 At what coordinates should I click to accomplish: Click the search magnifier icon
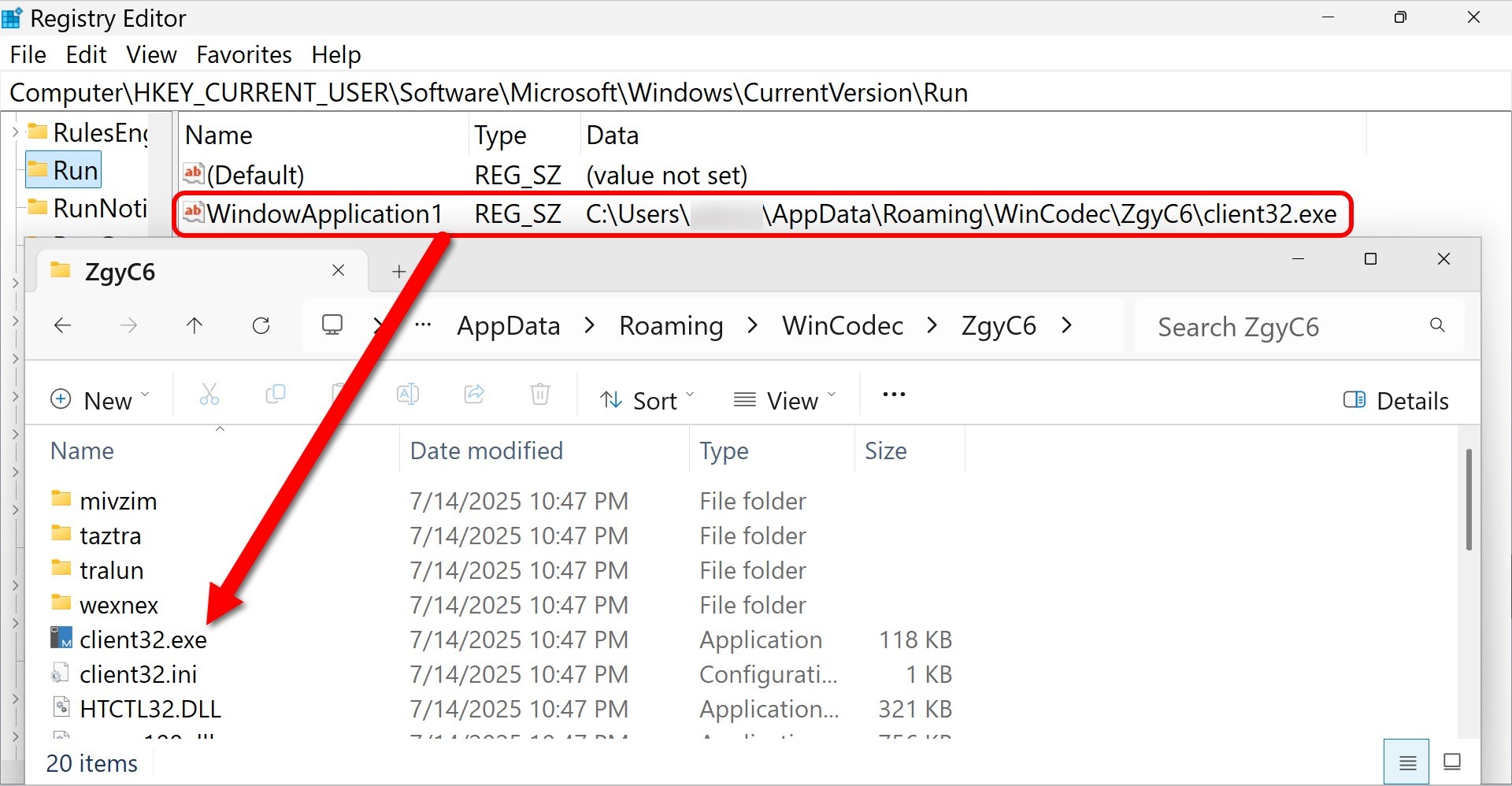(1437, 325)
